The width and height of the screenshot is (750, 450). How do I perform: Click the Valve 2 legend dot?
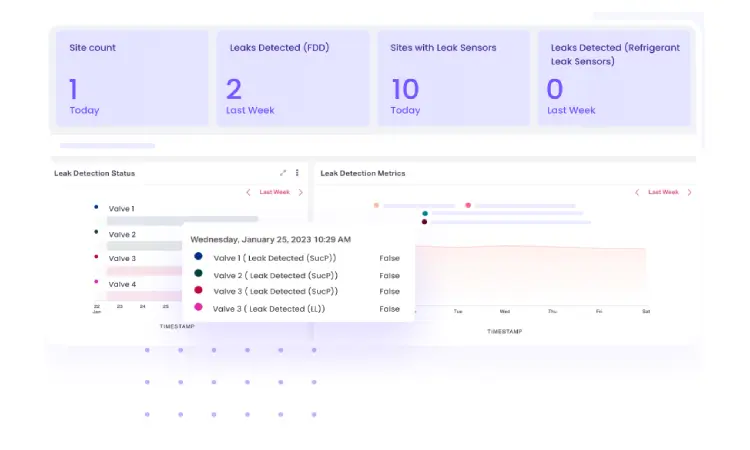pyautogui.click(x=96, y=232)
